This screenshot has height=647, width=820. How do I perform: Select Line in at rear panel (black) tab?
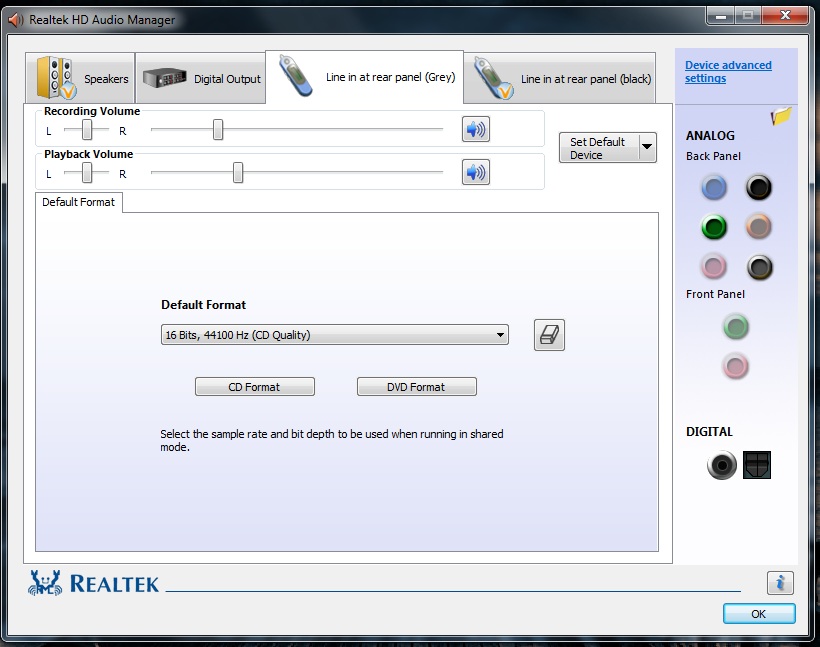pyautogui.click(x=560, y=78)
